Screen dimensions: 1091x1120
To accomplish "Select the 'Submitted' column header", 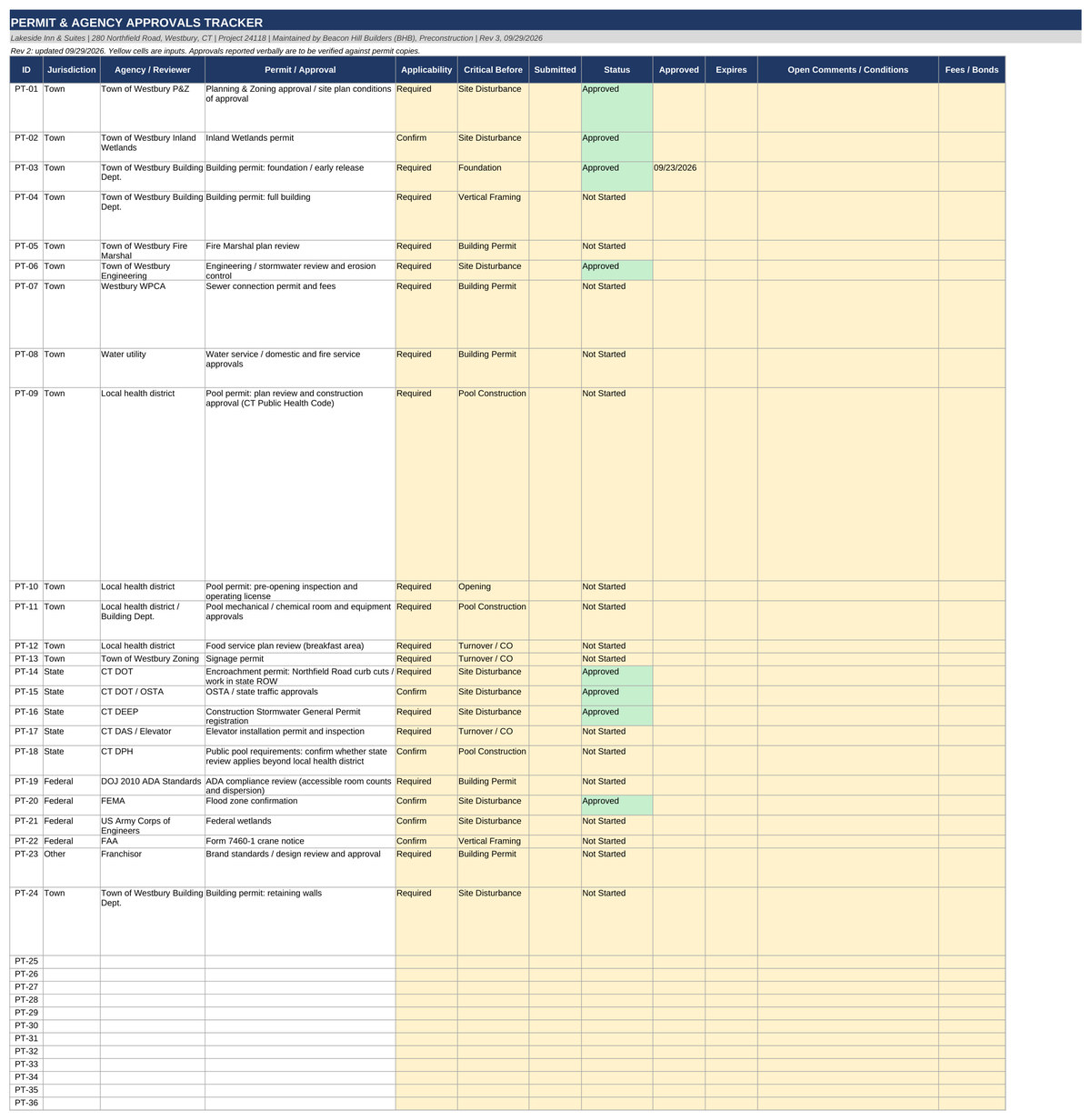I will pos(555,70).
